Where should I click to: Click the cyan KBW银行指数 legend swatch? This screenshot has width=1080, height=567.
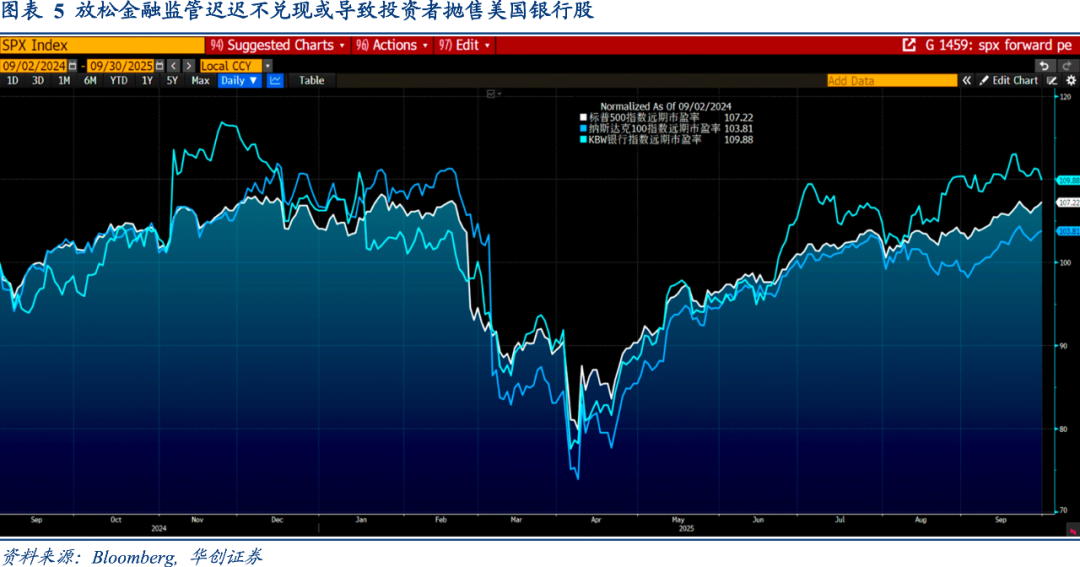click(583, 140)
